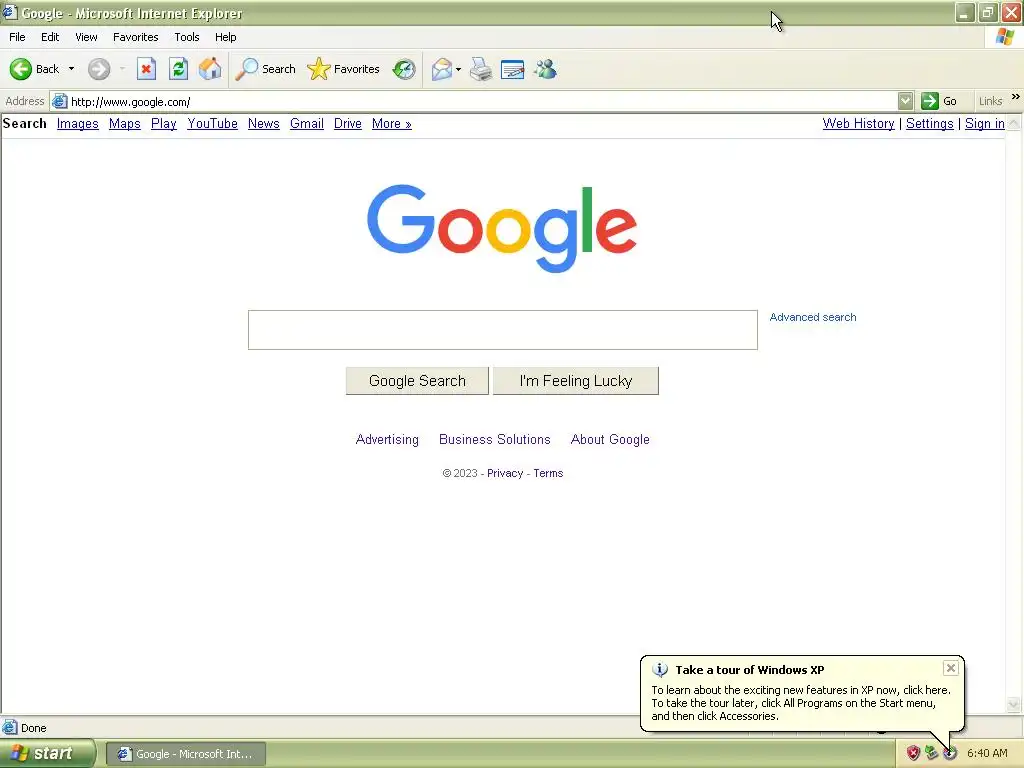Open the Favorites star toolbar button
The height and width of the screenshot is (768, 1024).
pos(344,69)
